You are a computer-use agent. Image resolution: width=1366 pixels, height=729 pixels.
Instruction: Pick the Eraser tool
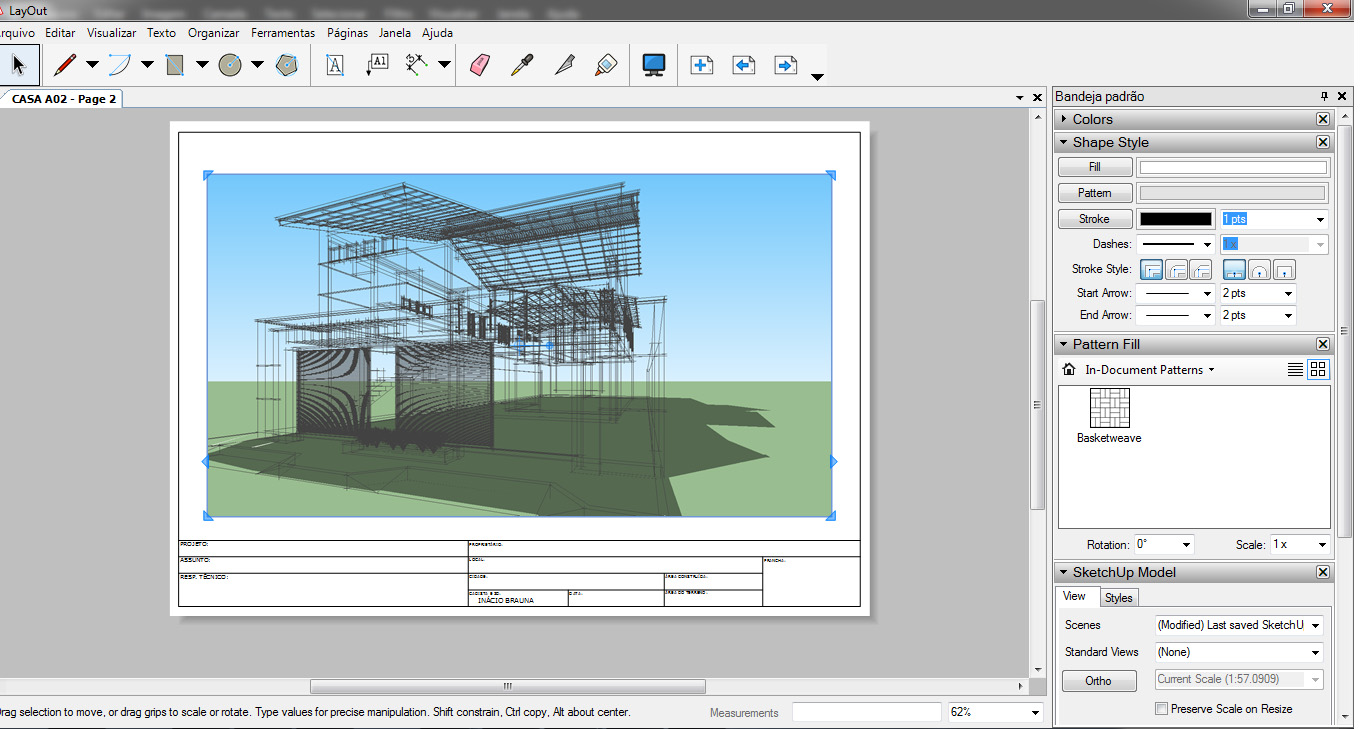pos(480,65)
